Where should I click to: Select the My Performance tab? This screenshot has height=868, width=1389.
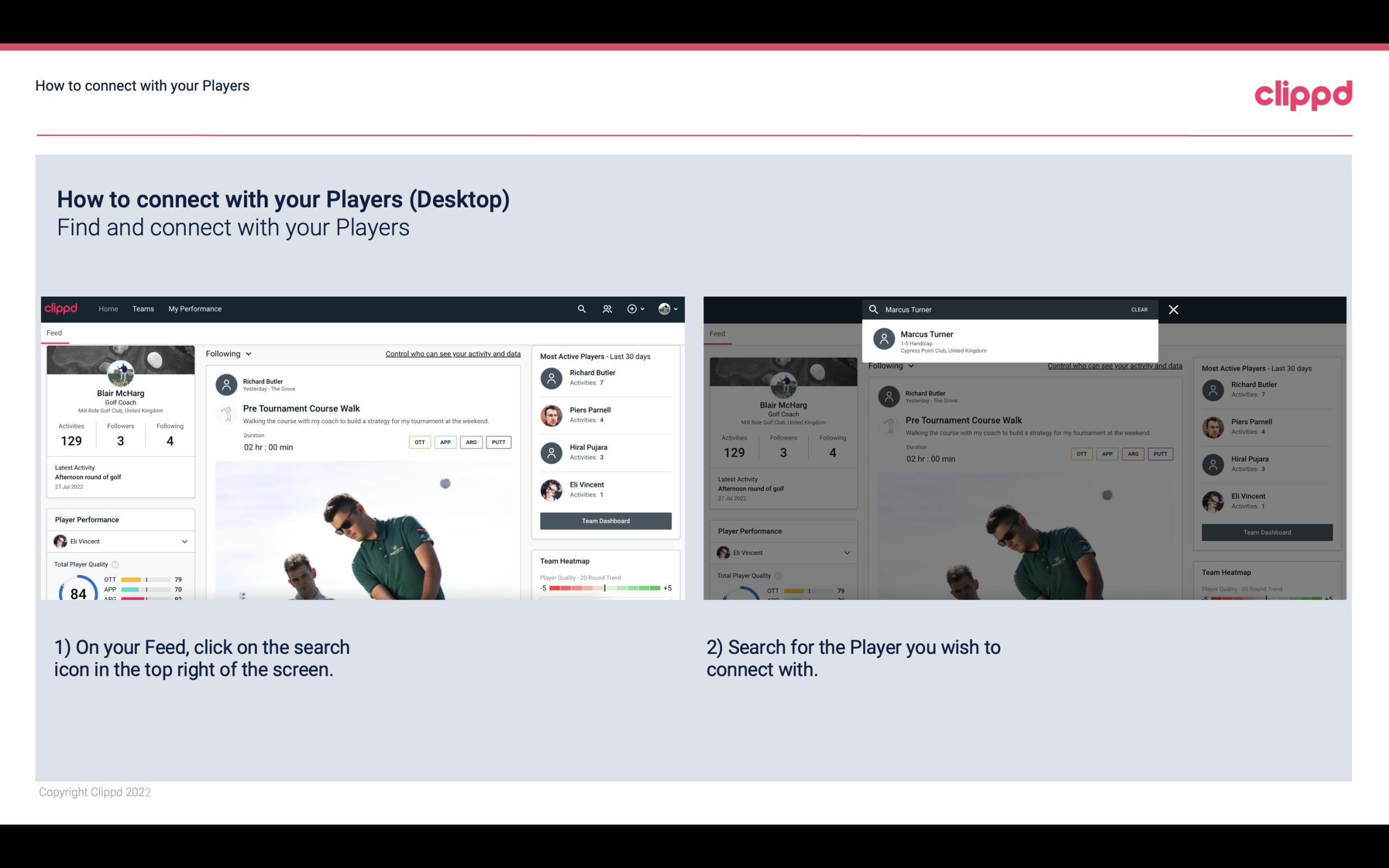194,308
